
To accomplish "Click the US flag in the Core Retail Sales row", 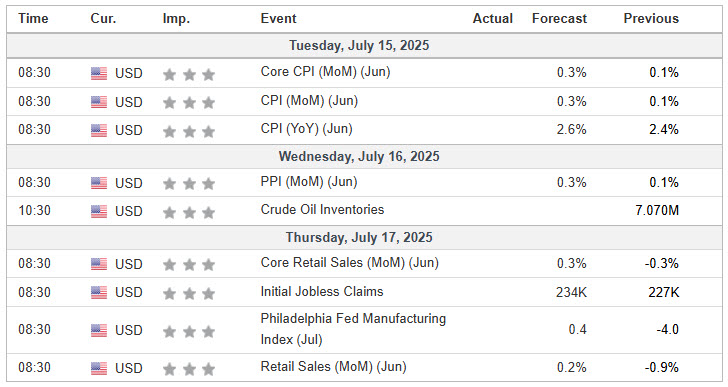I will coord(99,264).
